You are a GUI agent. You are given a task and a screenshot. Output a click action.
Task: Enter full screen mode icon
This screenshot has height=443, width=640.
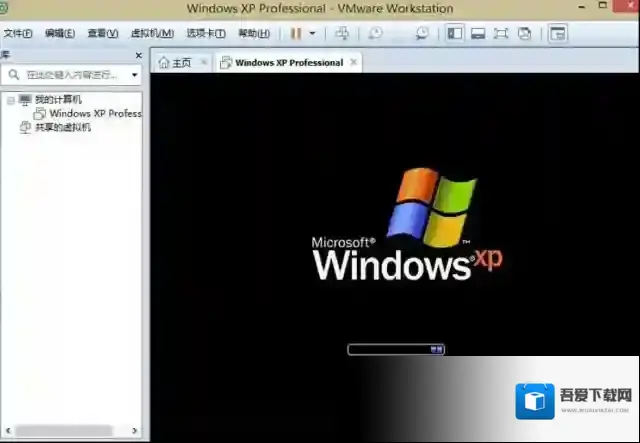click(501, 33)
